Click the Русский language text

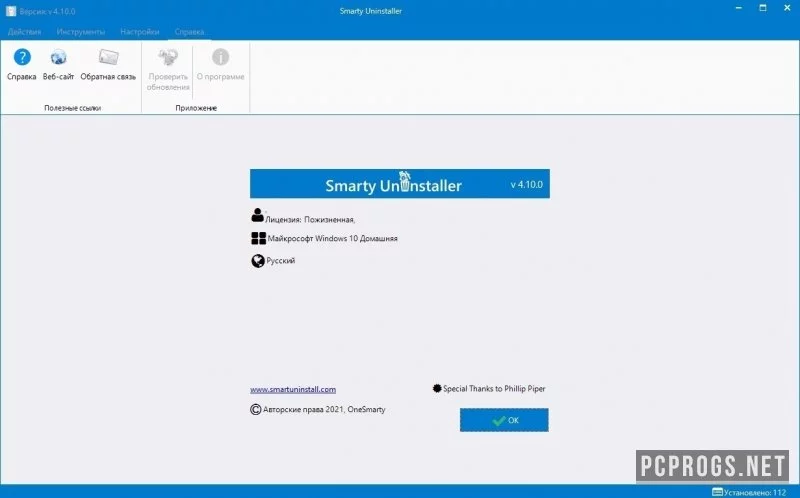click(281, 261)
